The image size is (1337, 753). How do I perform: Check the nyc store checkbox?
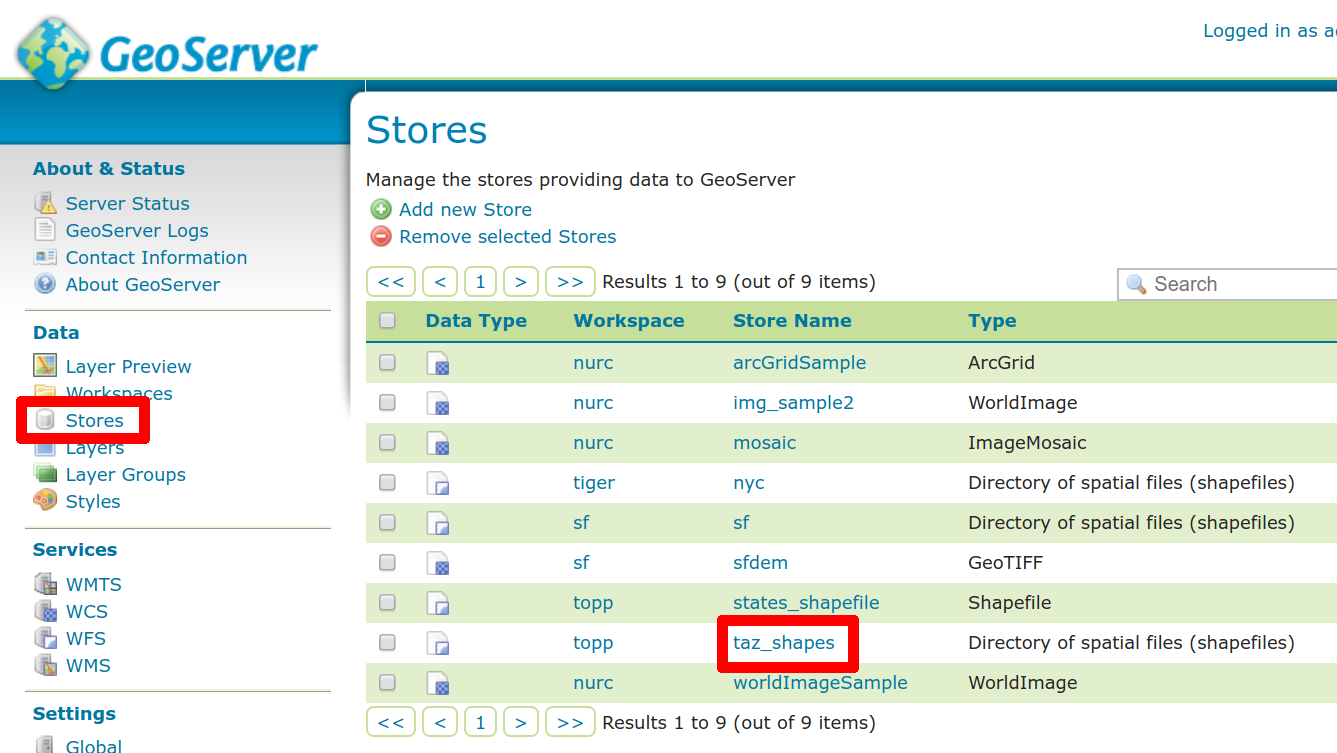pyautogui.click(x=387, y=482)
